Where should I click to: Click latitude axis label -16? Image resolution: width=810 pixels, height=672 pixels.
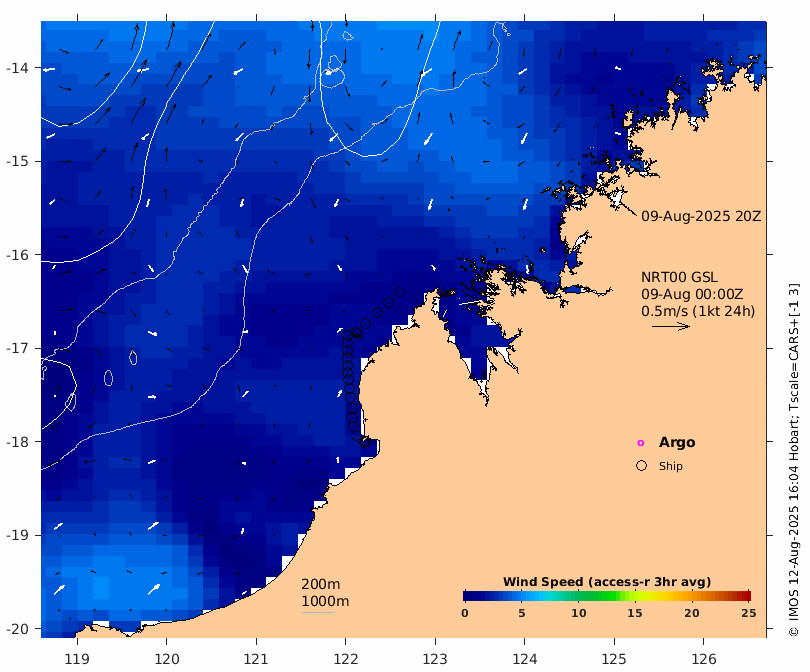(17, 255)
